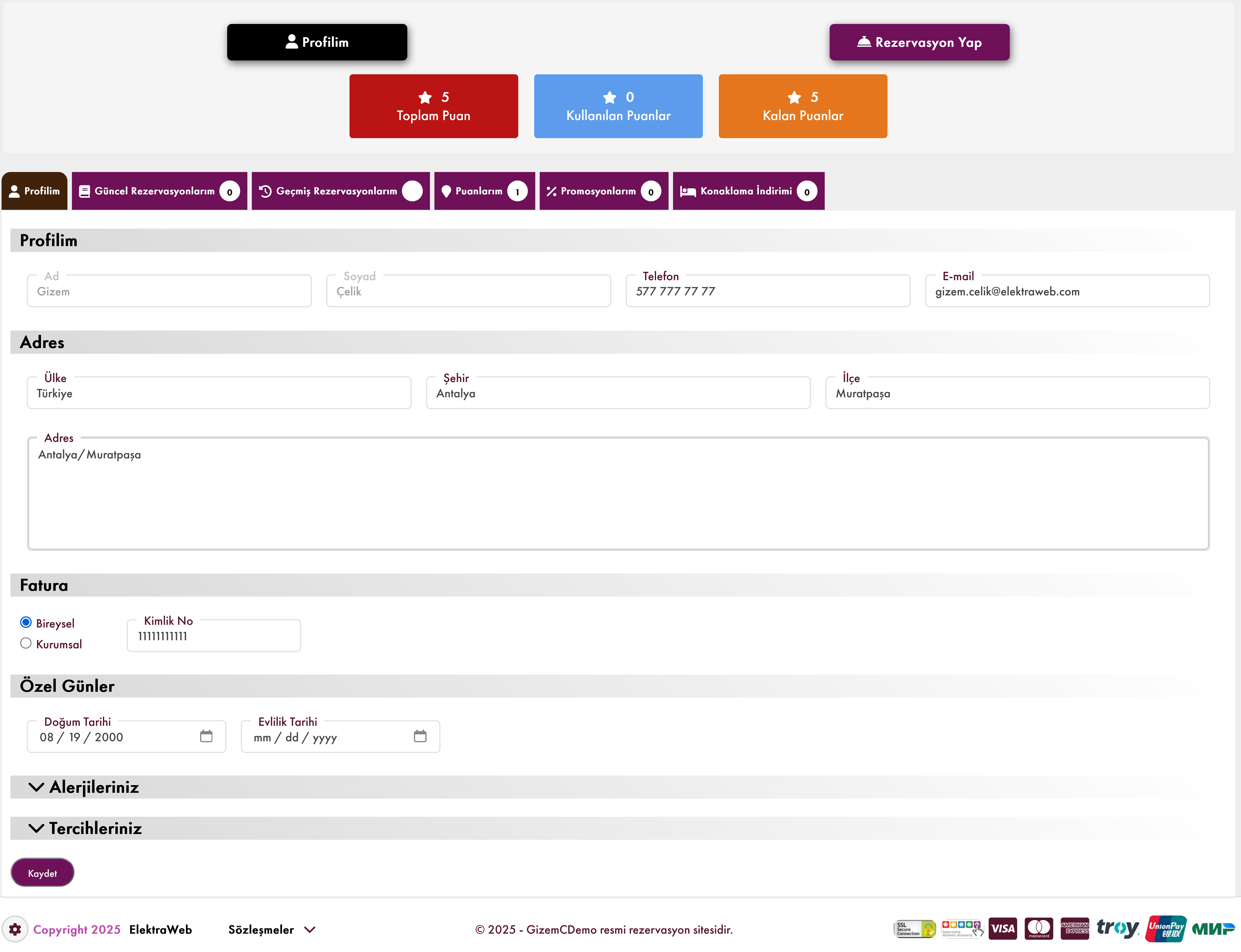Open the Evlilik Tarihi calendar picker icon
The width and height of the screenshot is (1241, 952).
420,736
